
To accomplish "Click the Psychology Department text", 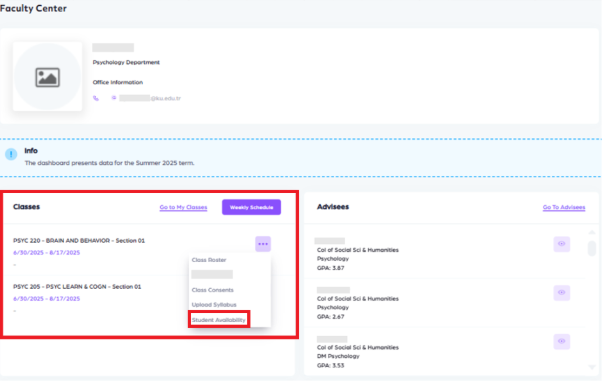I will 126,62.
